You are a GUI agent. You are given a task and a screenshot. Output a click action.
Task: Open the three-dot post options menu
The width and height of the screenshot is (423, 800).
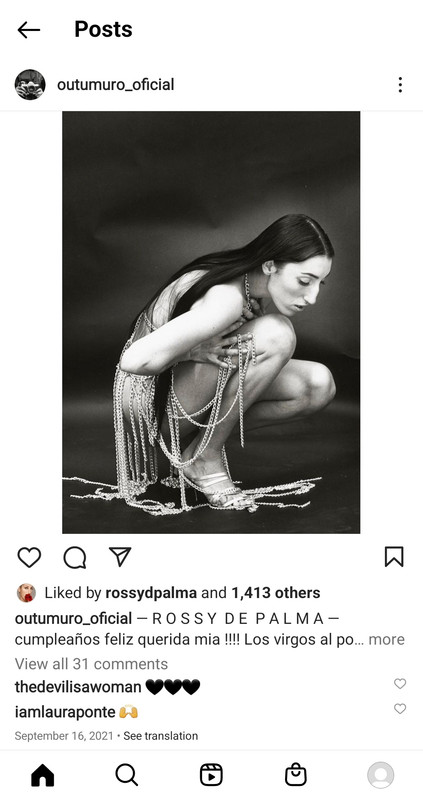[400, 85]
